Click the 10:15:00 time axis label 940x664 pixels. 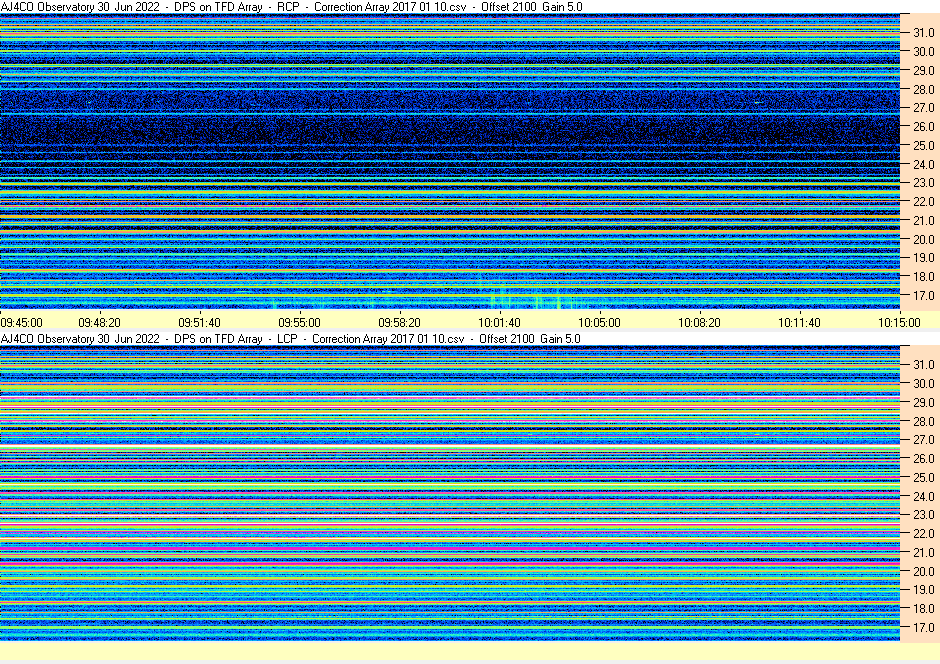tap(898, 323)
